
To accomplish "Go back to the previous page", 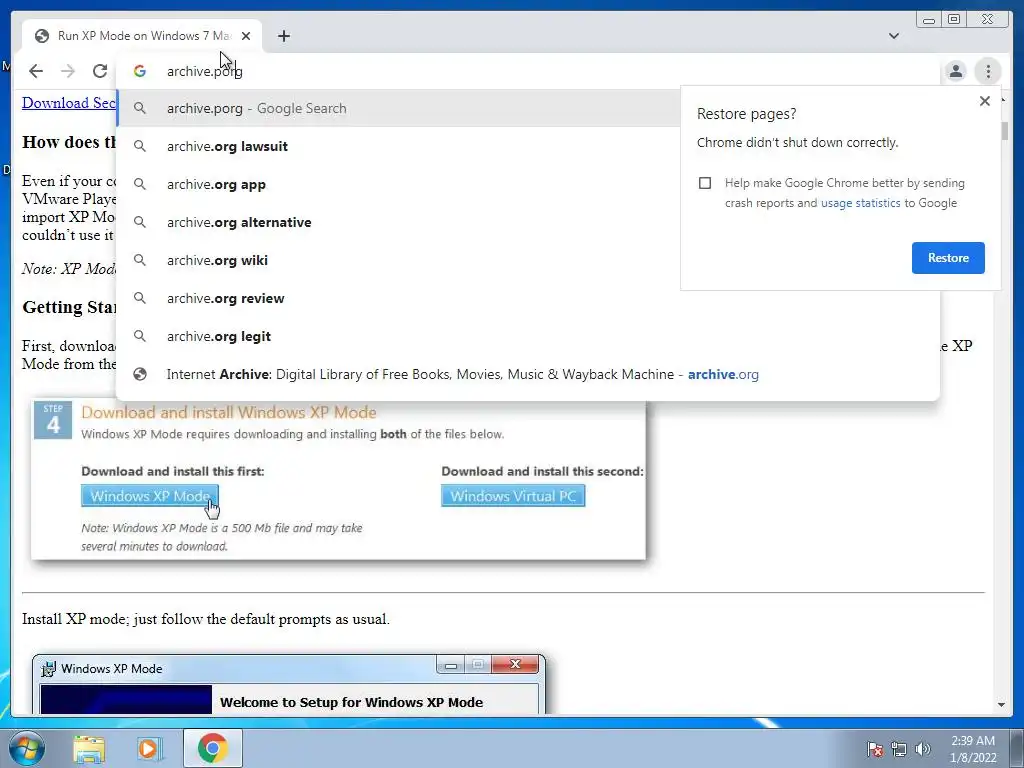I will pos(36,71).
